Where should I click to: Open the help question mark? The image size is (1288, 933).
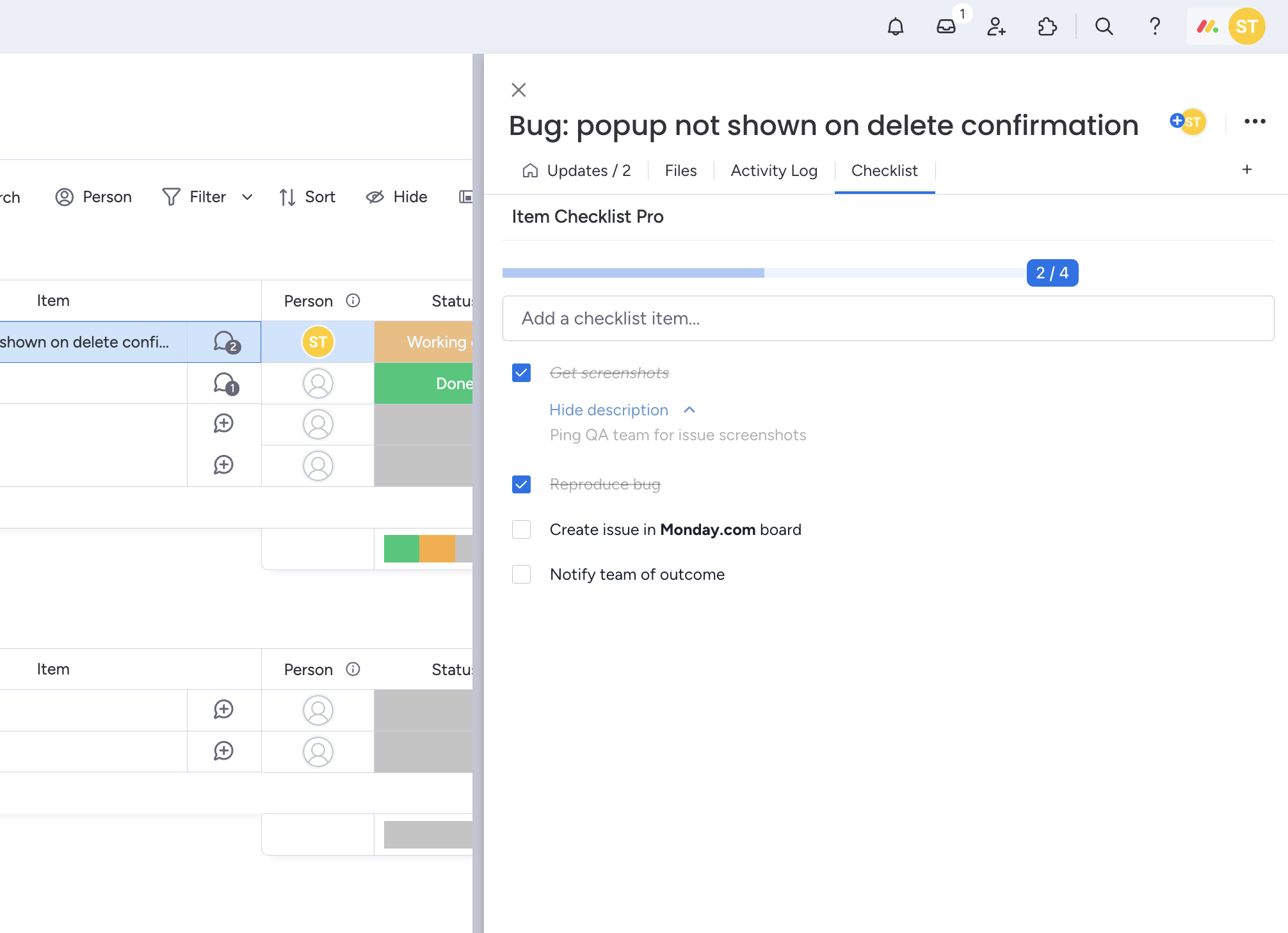tap(1155, 27)
